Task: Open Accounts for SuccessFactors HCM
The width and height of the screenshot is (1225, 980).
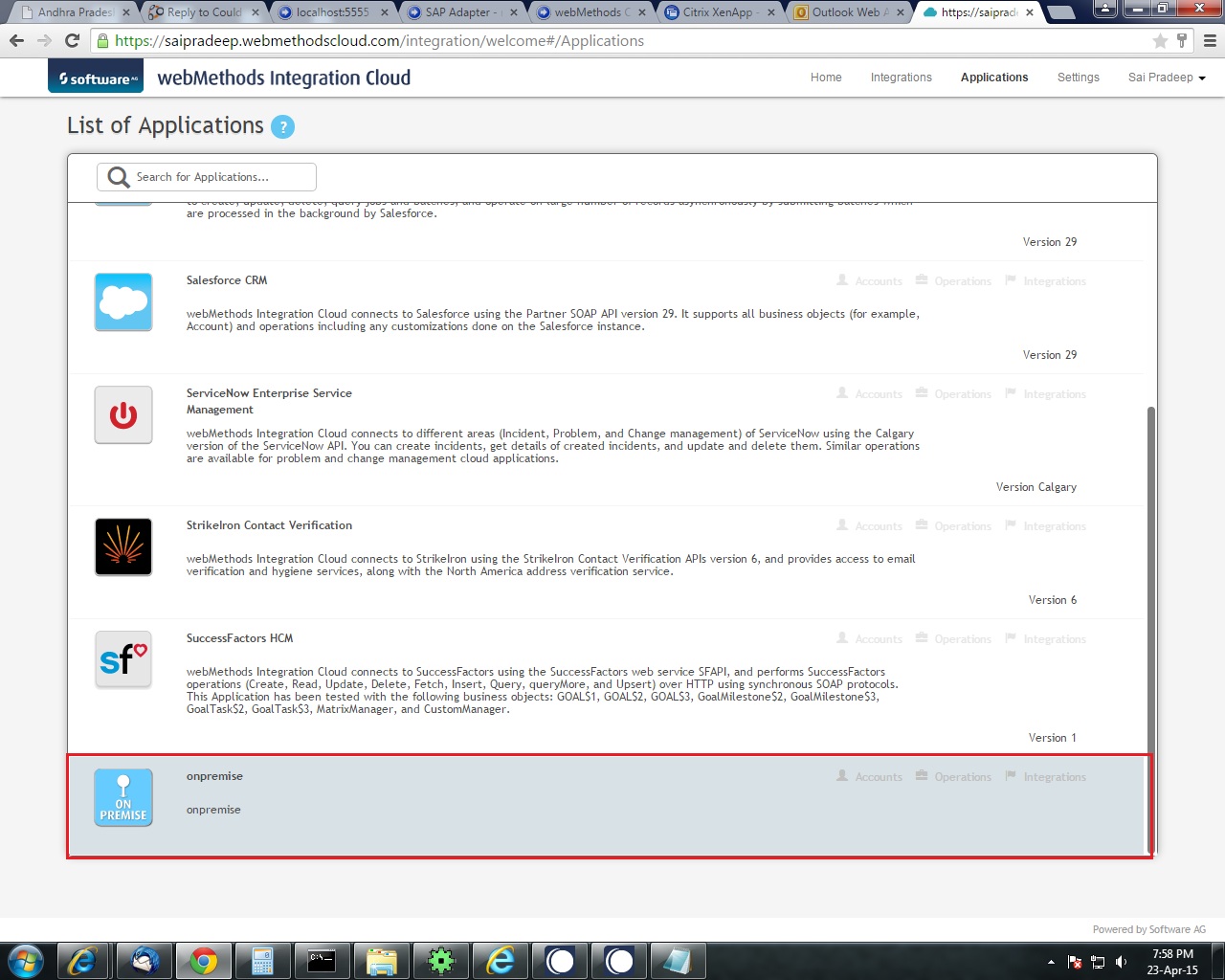Action: pos(869,639)
